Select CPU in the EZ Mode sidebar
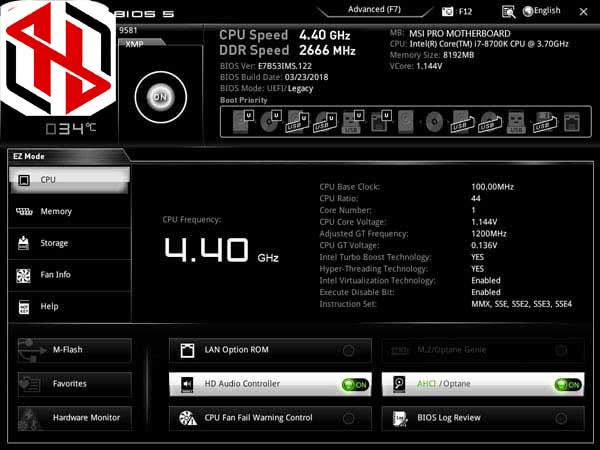 69,180
